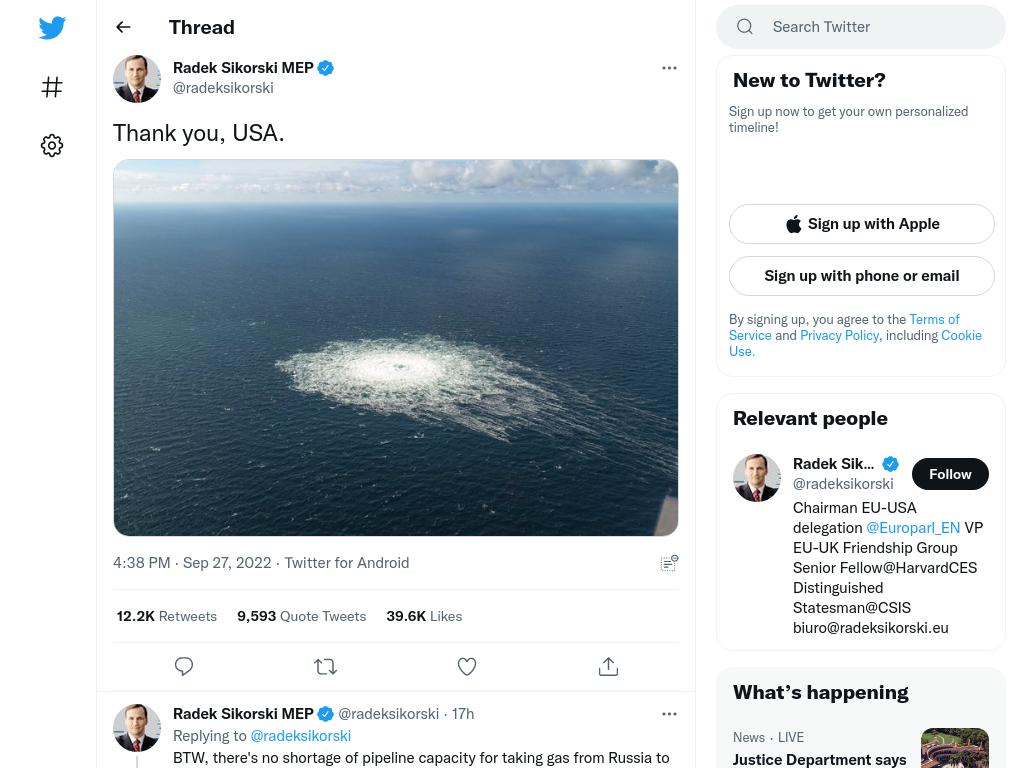Click the share upload icon
1024x768 pixels.
(608, 666)
